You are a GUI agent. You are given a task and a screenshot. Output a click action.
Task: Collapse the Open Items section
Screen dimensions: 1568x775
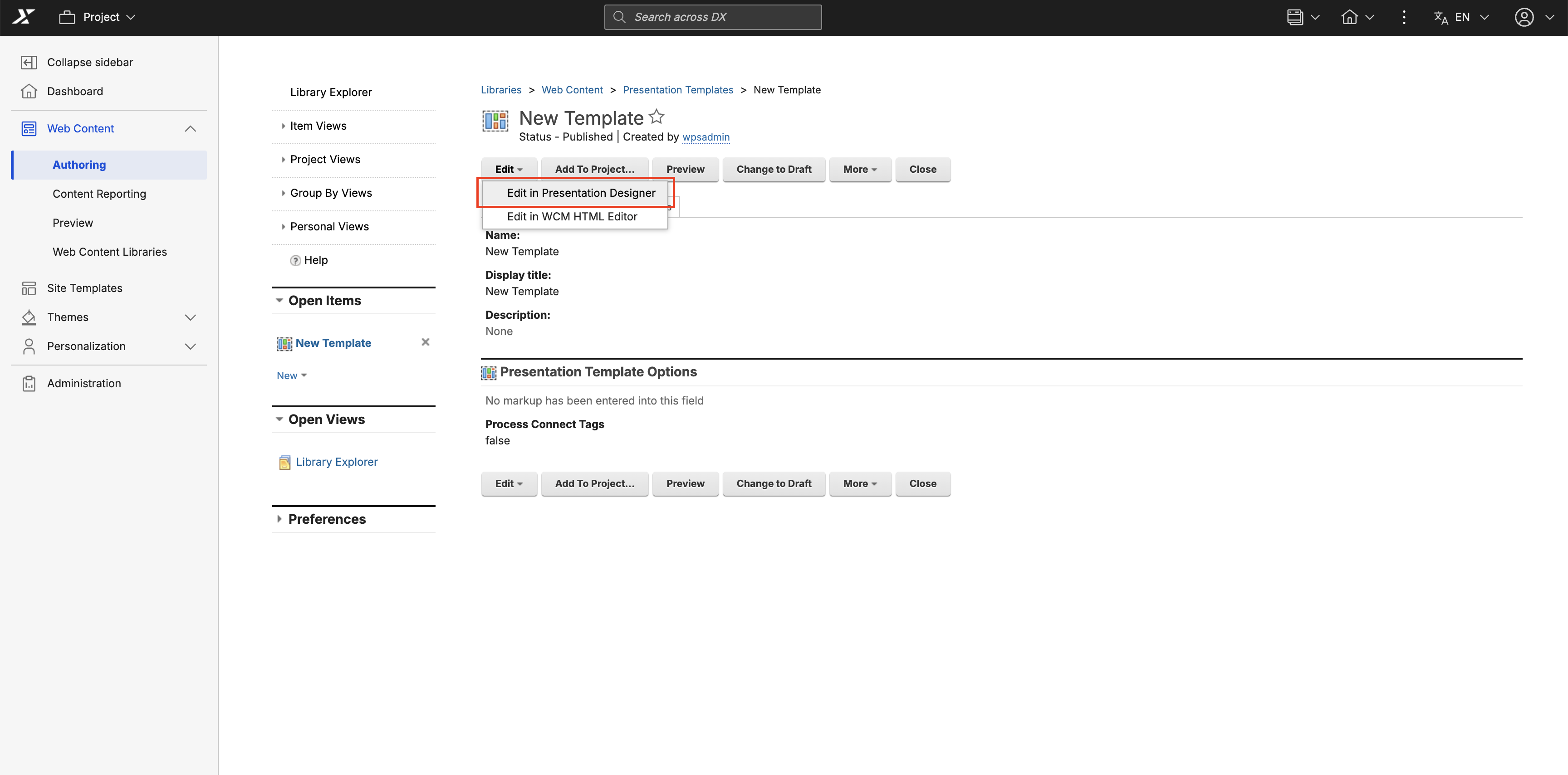click(x=279, y=301)
